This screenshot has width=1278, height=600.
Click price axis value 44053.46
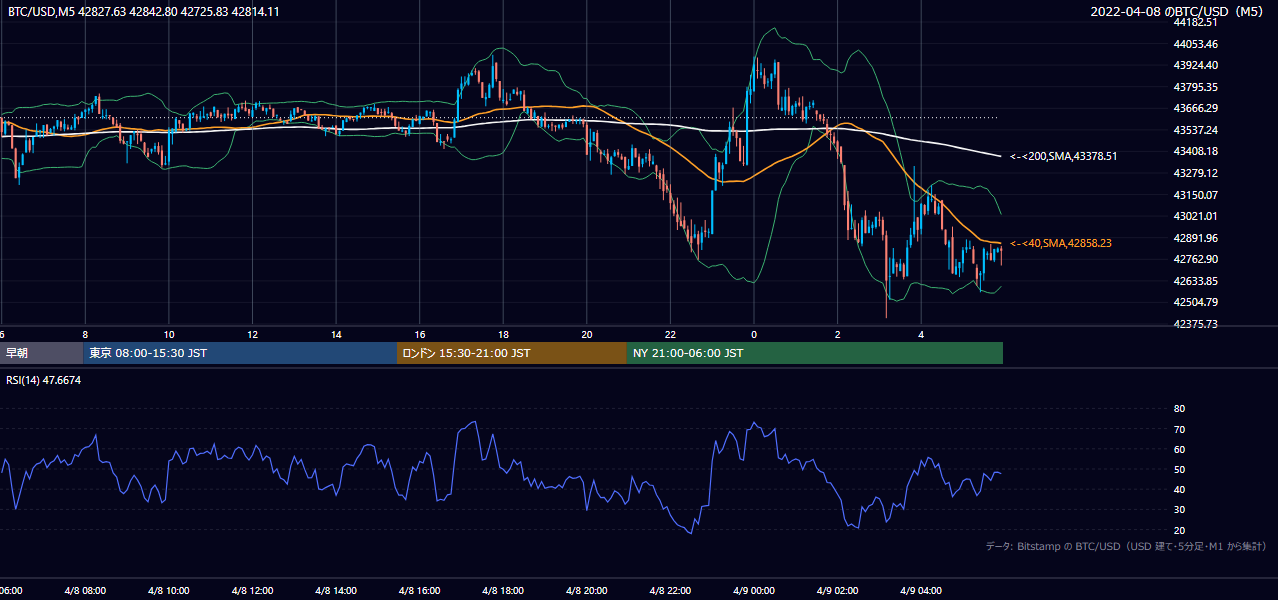tap(1195, 44)
